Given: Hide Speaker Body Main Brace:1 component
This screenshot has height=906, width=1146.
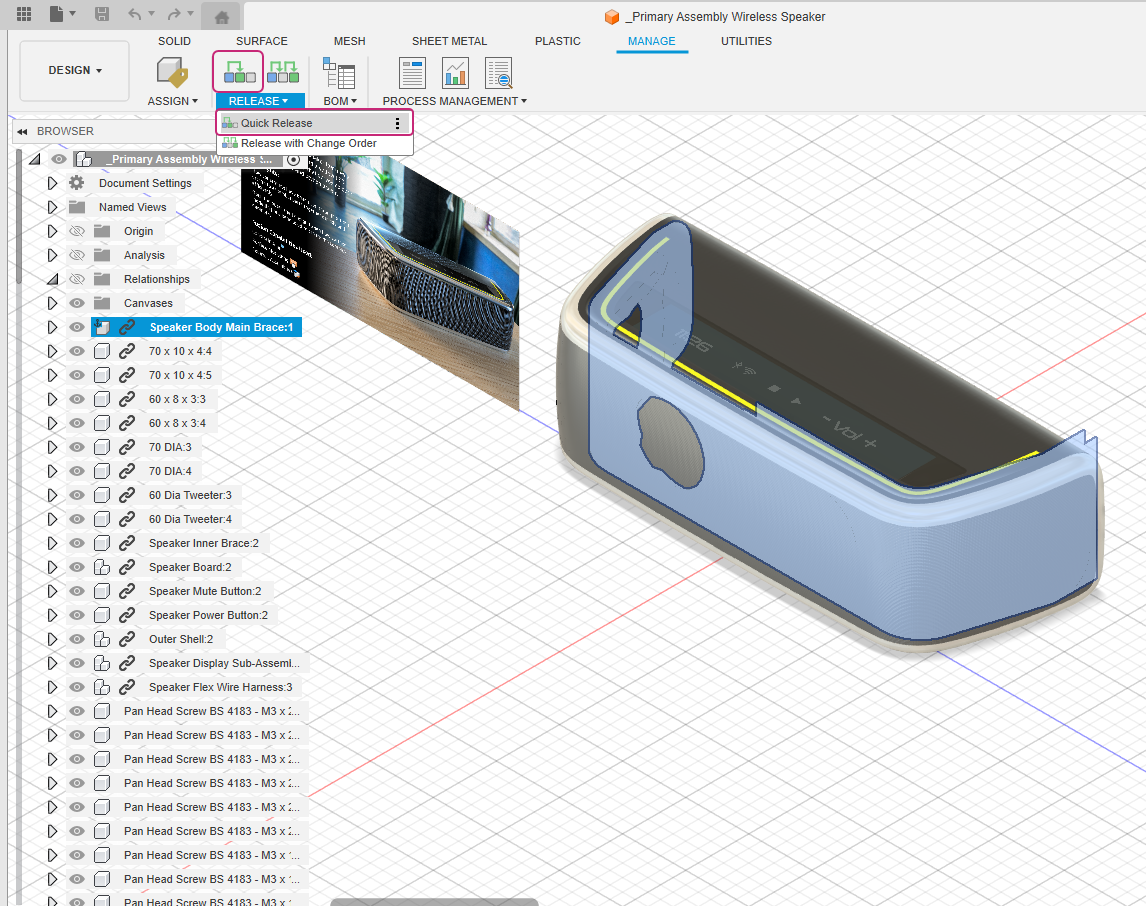Looking at the screenshot, I should (x=77, y=327).
